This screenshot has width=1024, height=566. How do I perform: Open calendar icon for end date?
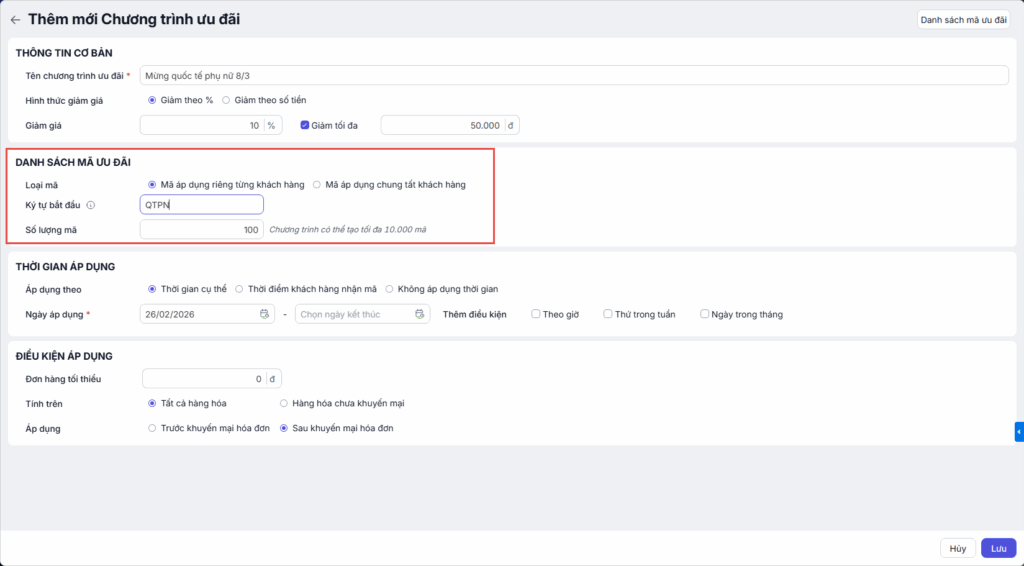[421, 314]
